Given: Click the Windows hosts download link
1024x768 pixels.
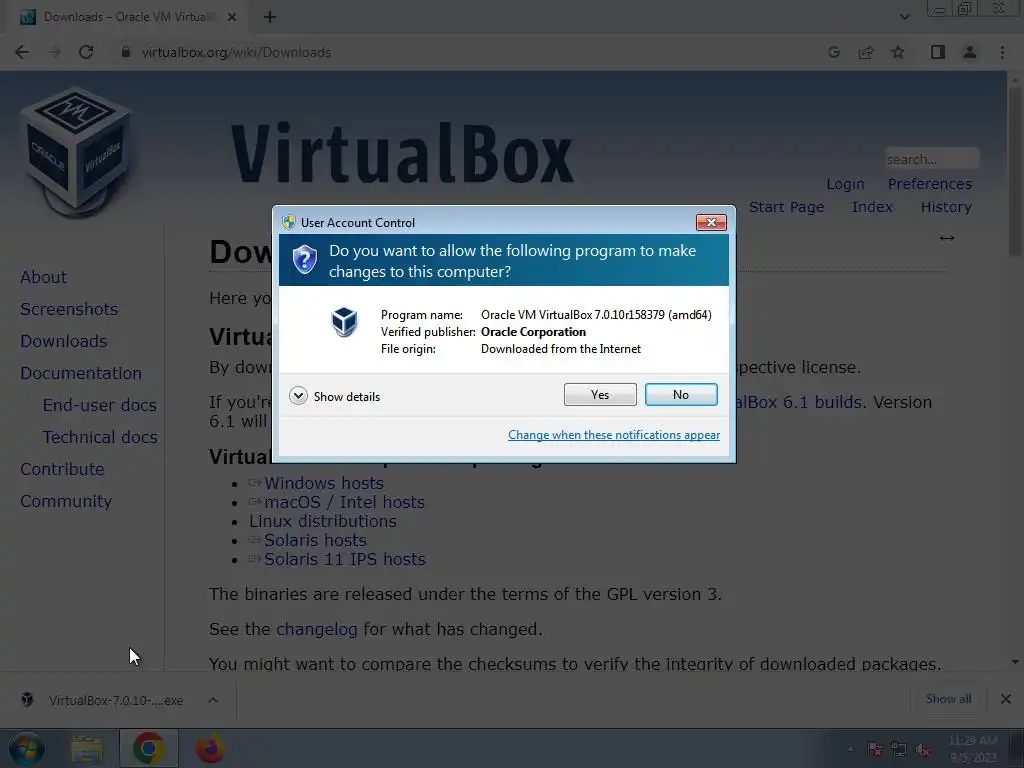Looking at the screenshot, I should (323, 483).
